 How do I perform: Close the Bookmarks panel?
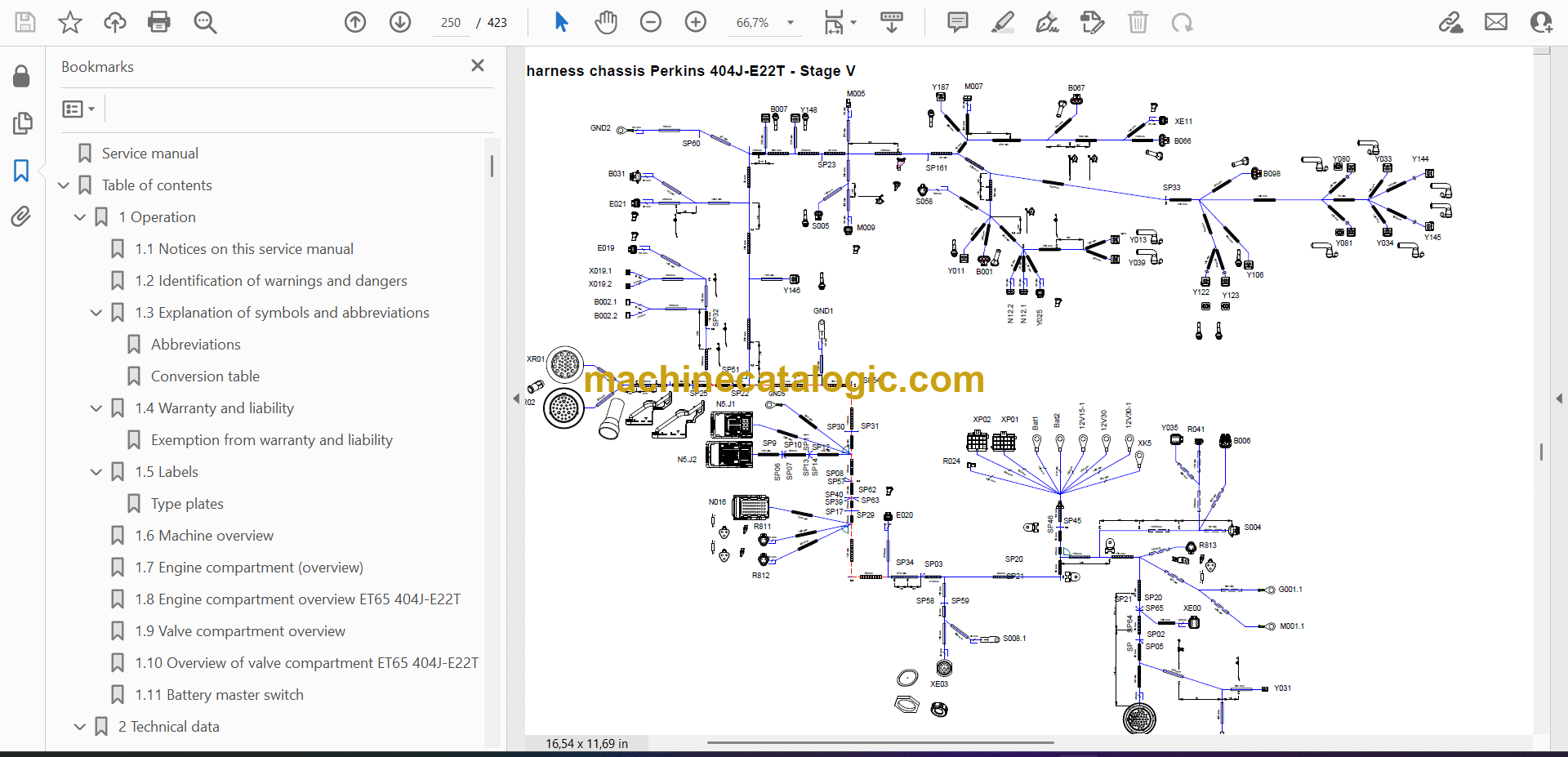[478, 65]
